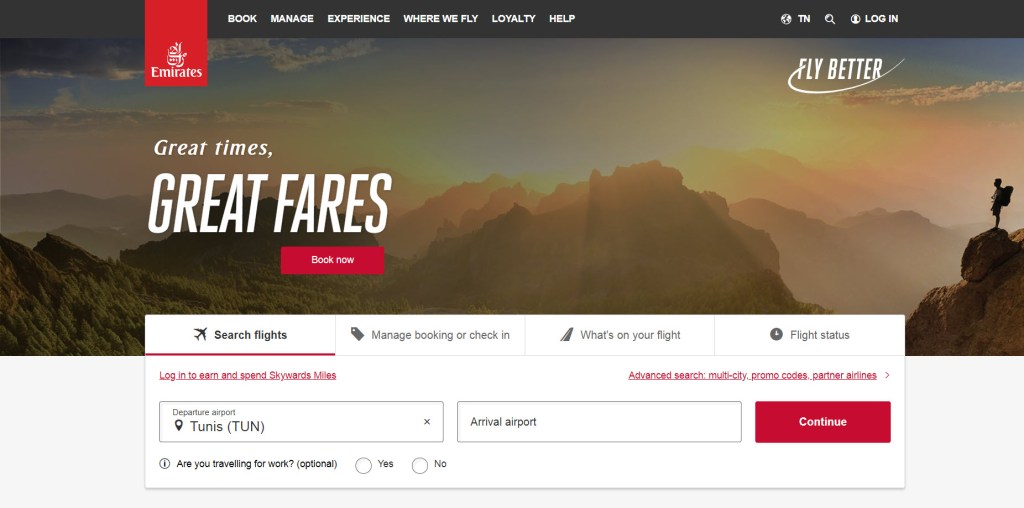Expand the WHERE WE FLY menu

click(x=441, y=19)
